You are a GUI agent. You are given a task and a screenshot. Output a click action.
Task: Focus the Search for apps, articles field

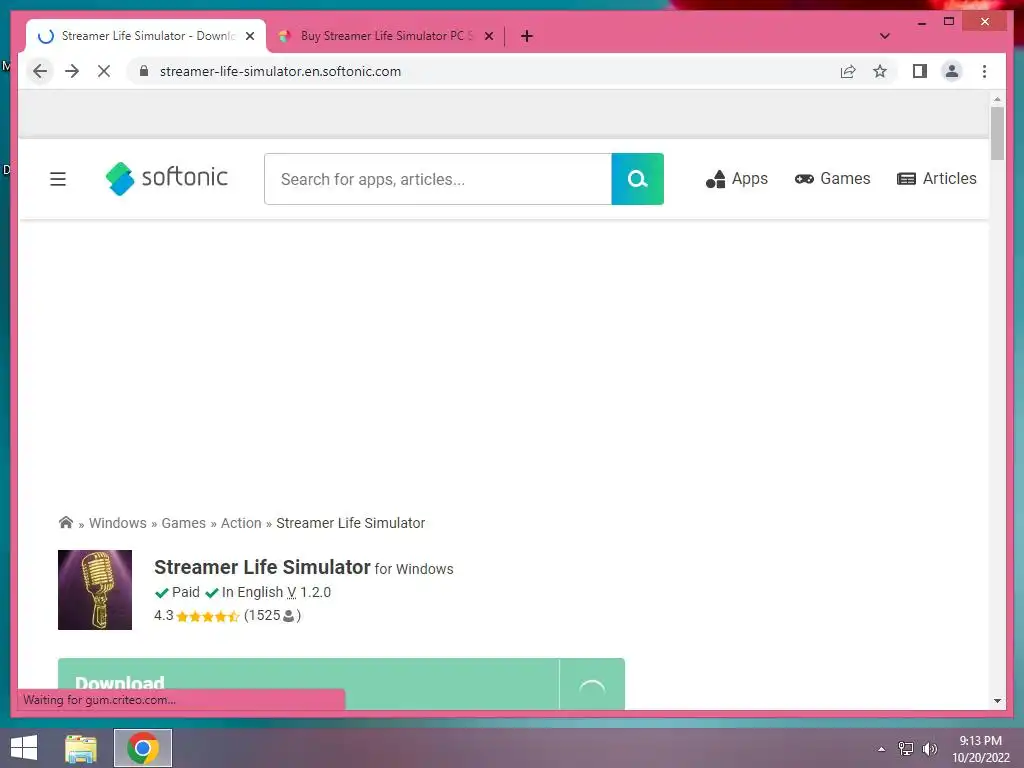coord(438,179)
